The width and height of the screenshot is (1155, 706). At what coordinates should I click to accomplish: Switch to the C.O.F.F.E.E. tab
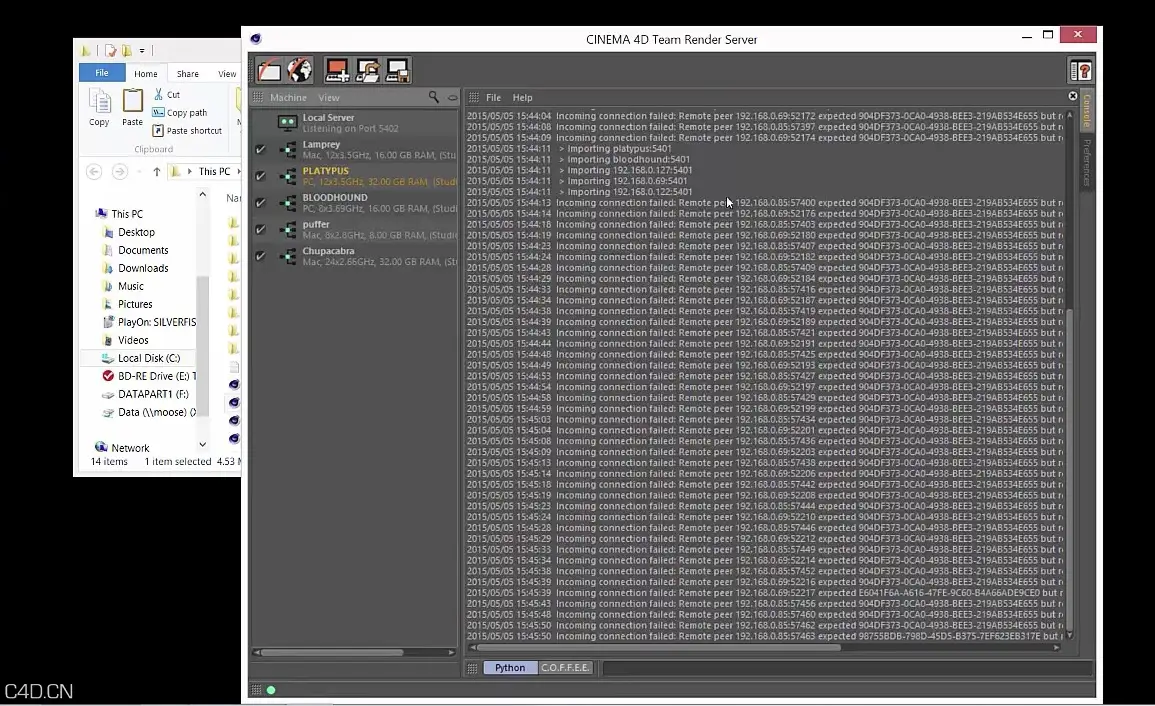[x=565, y=668]
